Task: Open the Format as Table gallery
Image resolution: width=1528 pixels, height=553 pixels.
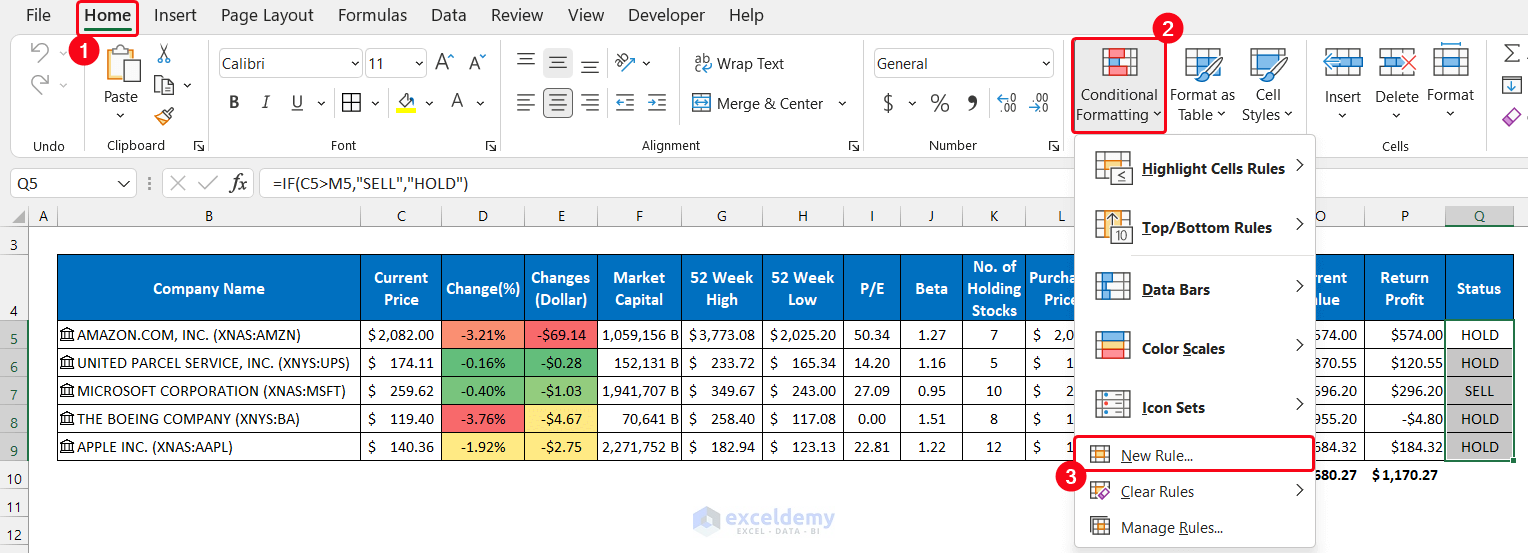Action: click(1202, 85)
